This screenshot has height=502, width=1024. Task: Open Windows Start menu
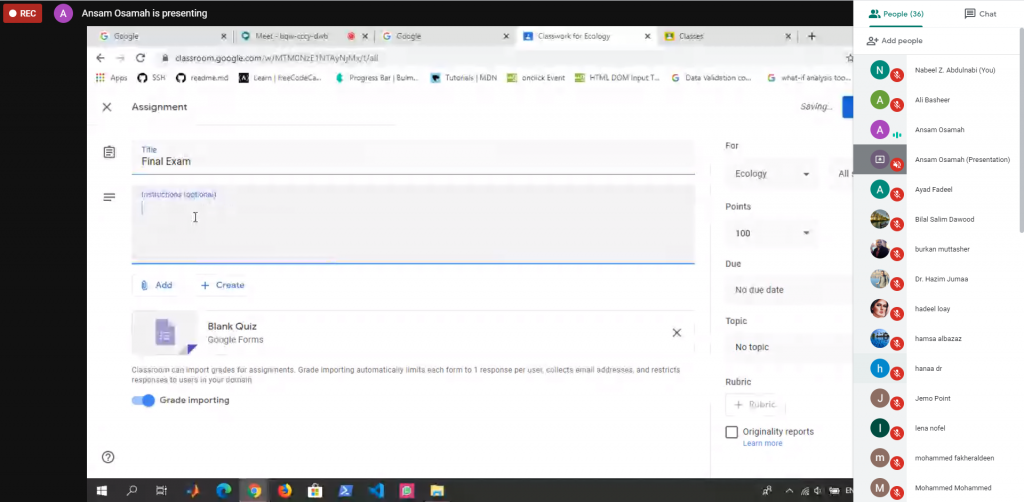point(101,491)
